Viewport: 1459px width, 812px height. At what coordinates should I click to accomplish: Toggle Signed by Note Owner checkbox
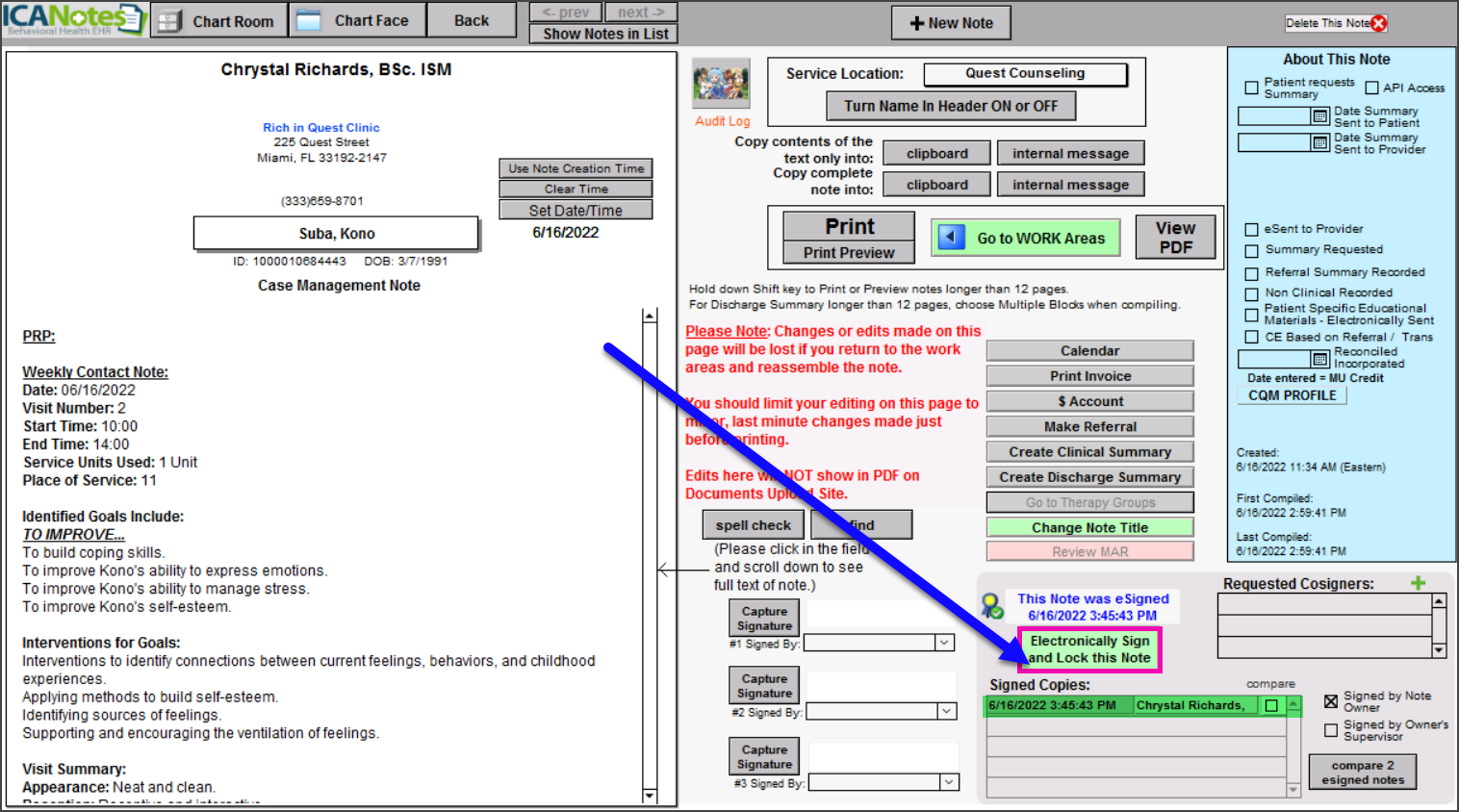(x=1331, y=701)
